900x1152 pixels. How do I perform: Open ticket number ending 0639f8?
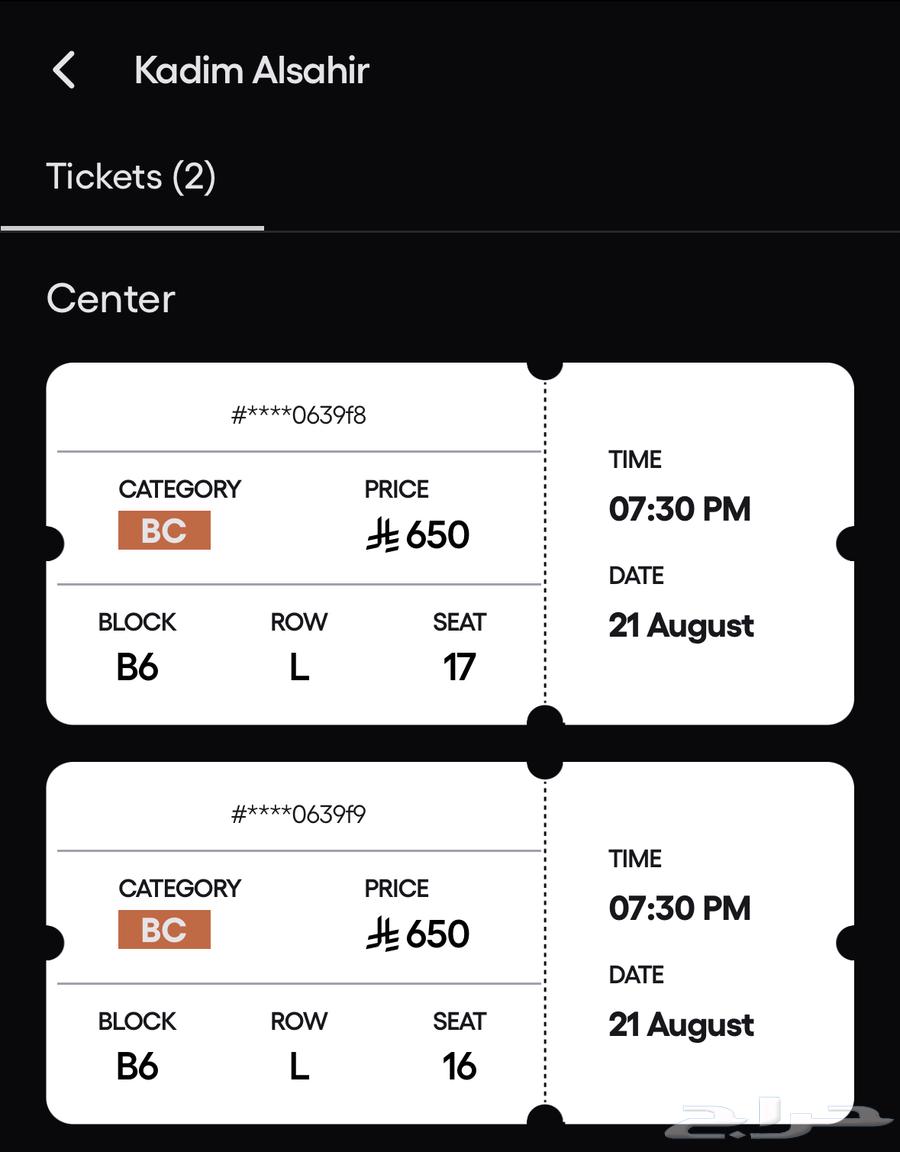[299, 415]
